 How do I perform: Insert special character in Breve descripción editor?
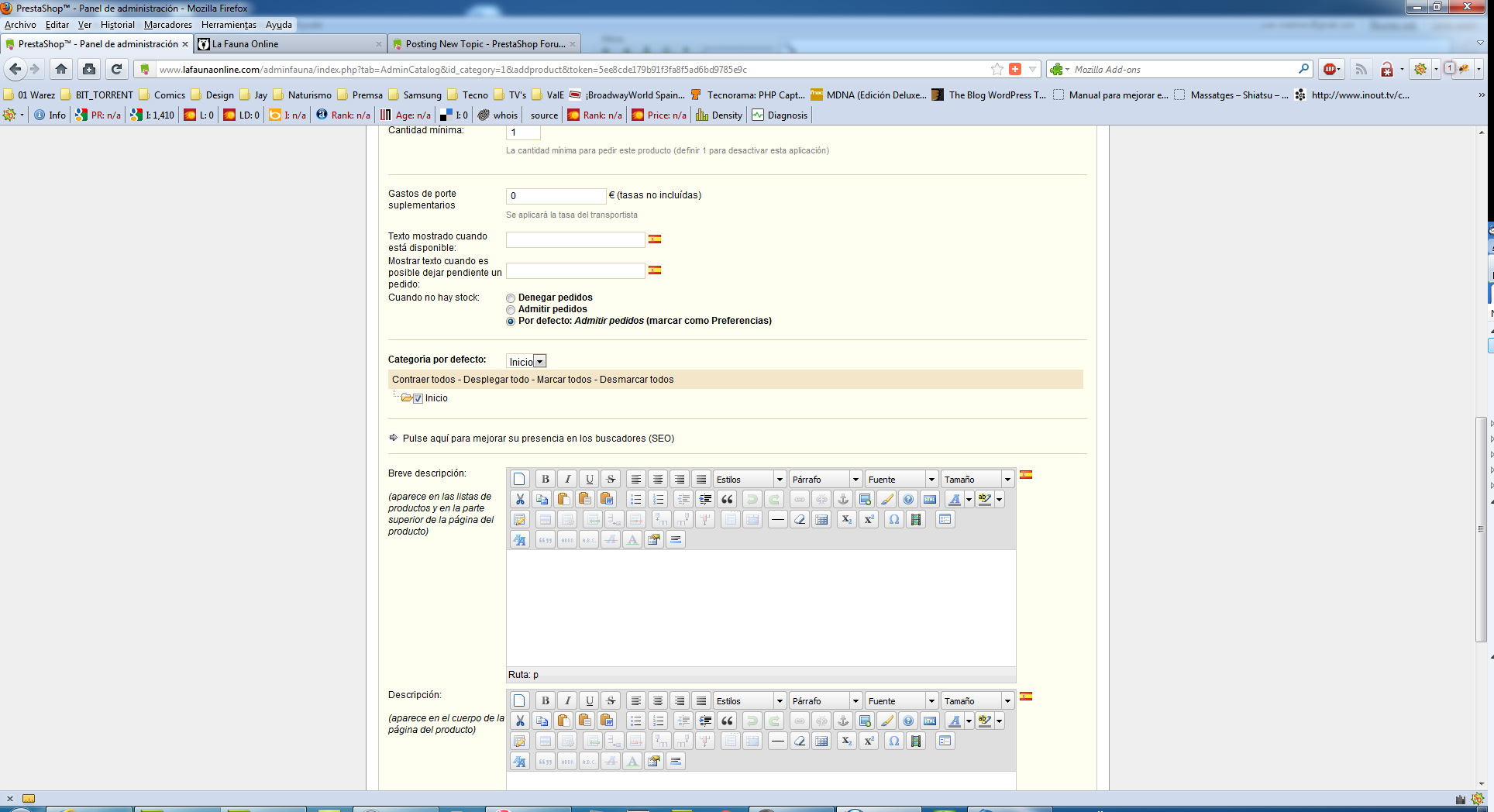893,519
